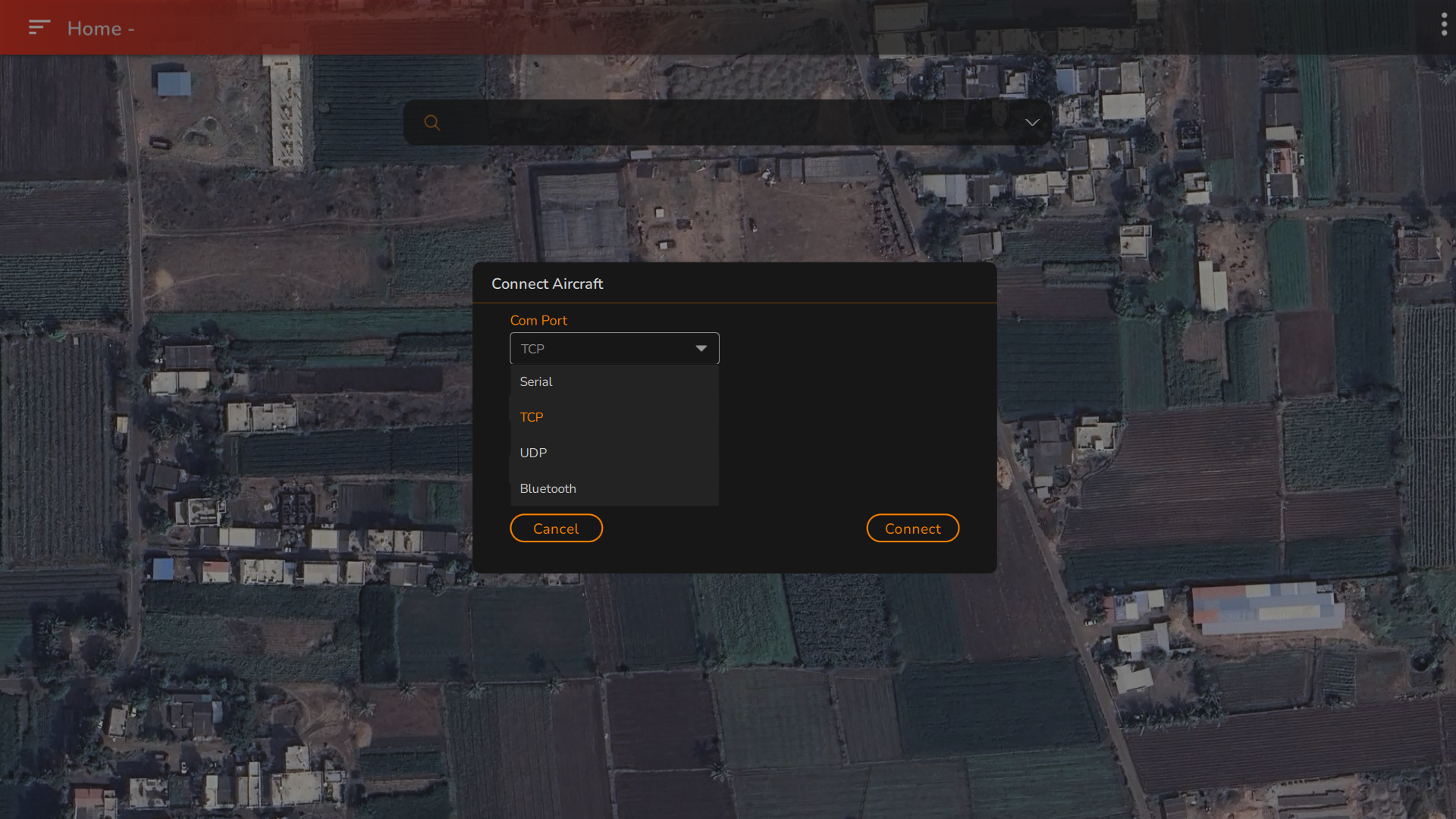1456x819 pixels.
Task: Click the Com Port dropdown arrow
Action: [x=701, y=348]
